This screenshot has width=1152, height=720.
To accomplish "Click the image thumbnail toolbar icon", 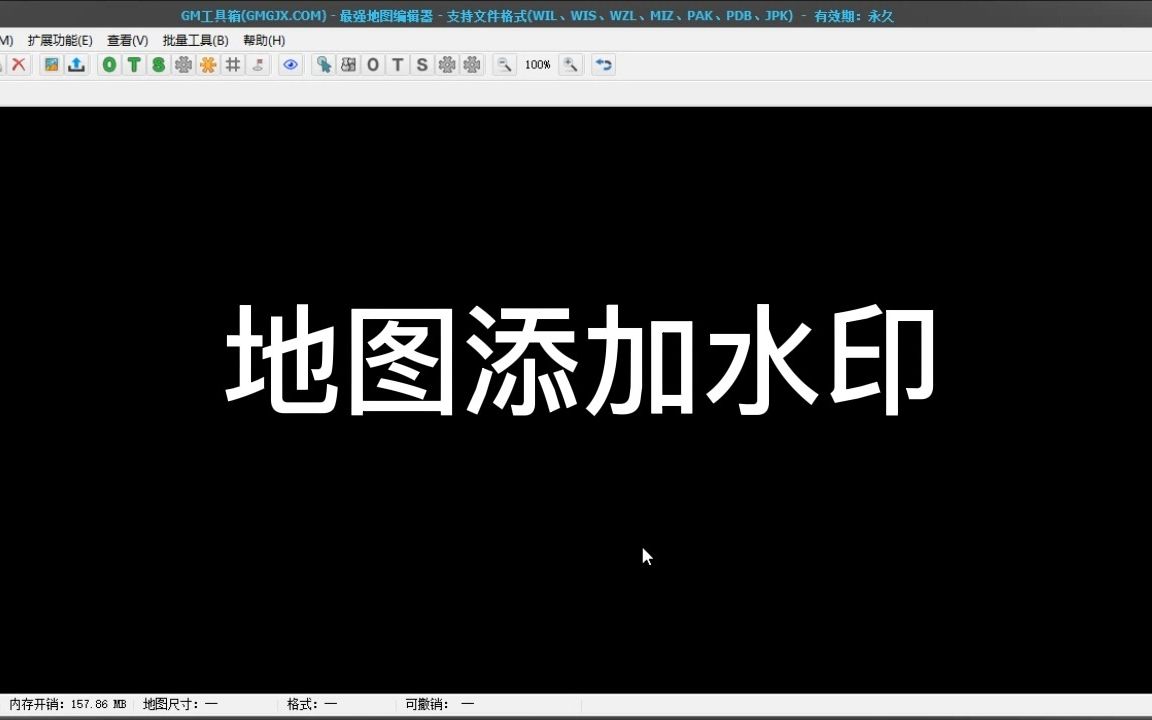I will 50,64.
